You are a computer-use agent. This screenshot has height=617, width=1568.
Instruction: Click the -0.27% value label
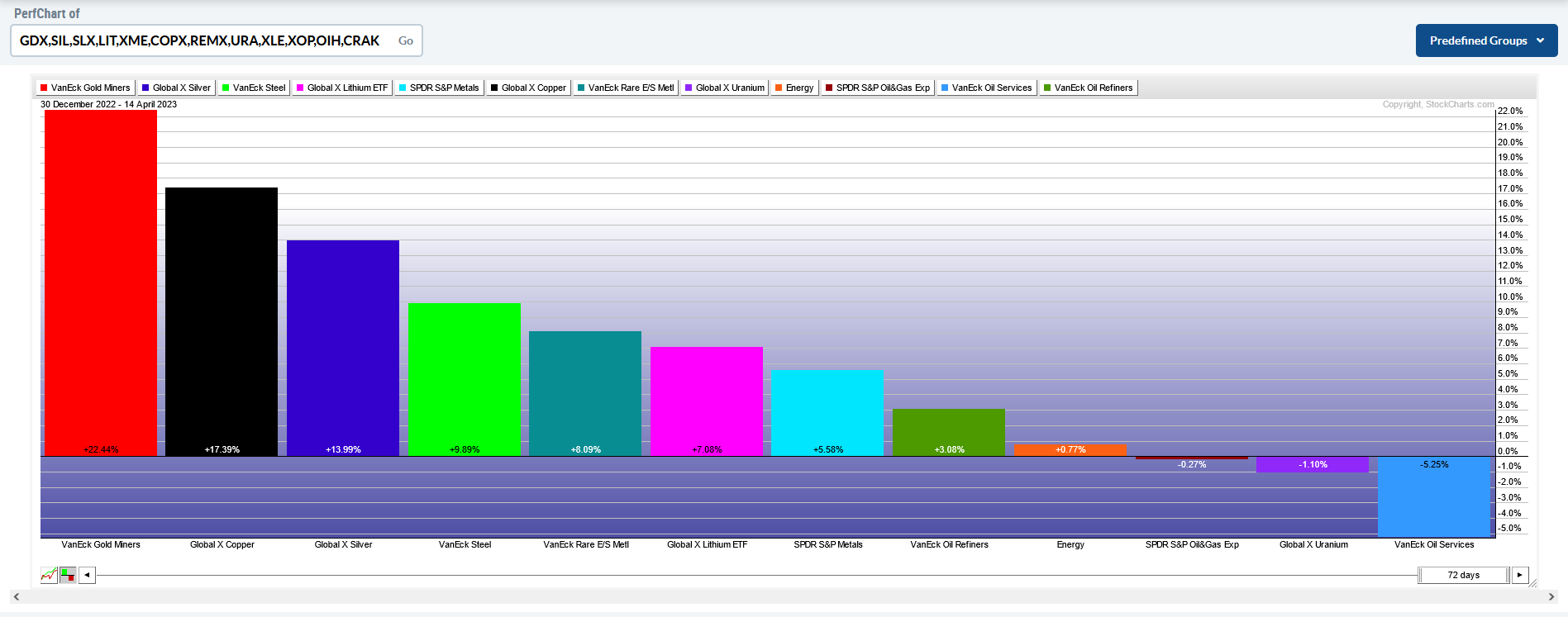(1192, 464)
